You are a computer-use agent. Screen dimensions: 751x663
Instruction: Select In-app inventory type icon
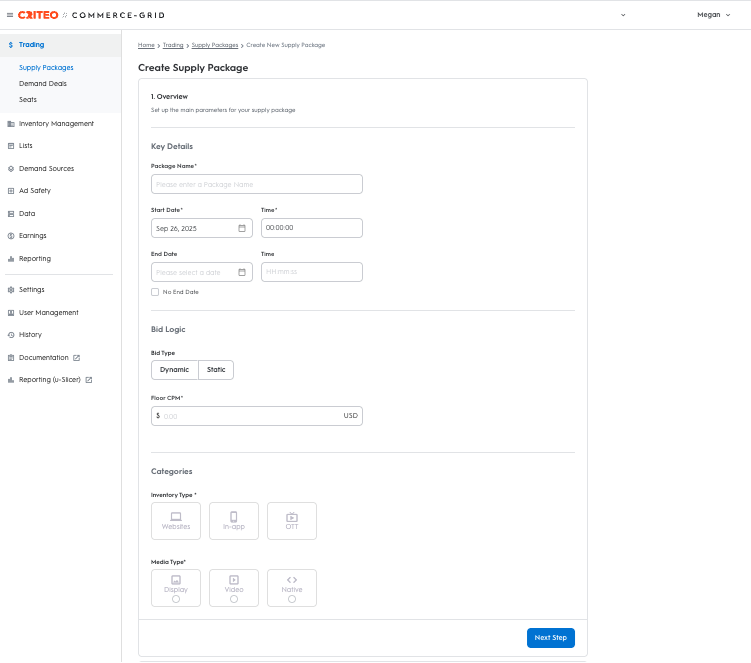pyautogui.click(x=234, y=521)
